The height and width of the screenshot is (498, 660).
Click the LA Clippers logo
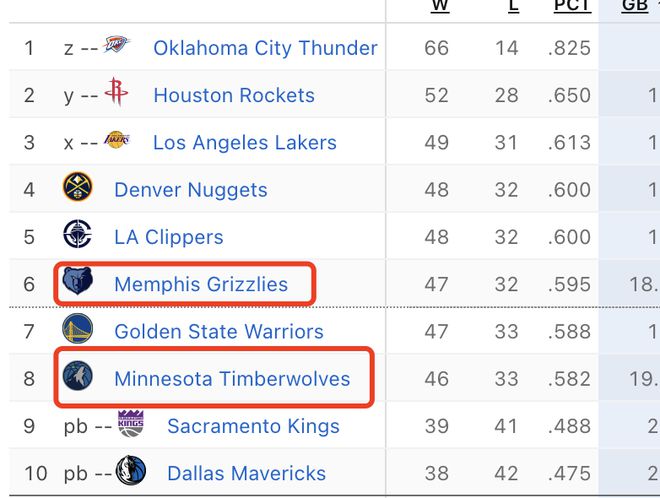click(x=77, y=234)
